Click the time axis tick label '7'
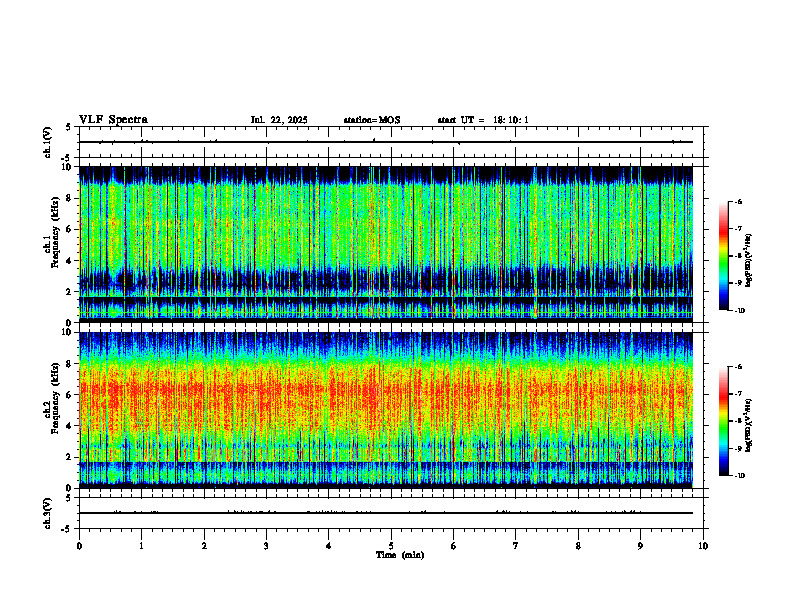The image size is (792, 612). (x=516, y=546)
